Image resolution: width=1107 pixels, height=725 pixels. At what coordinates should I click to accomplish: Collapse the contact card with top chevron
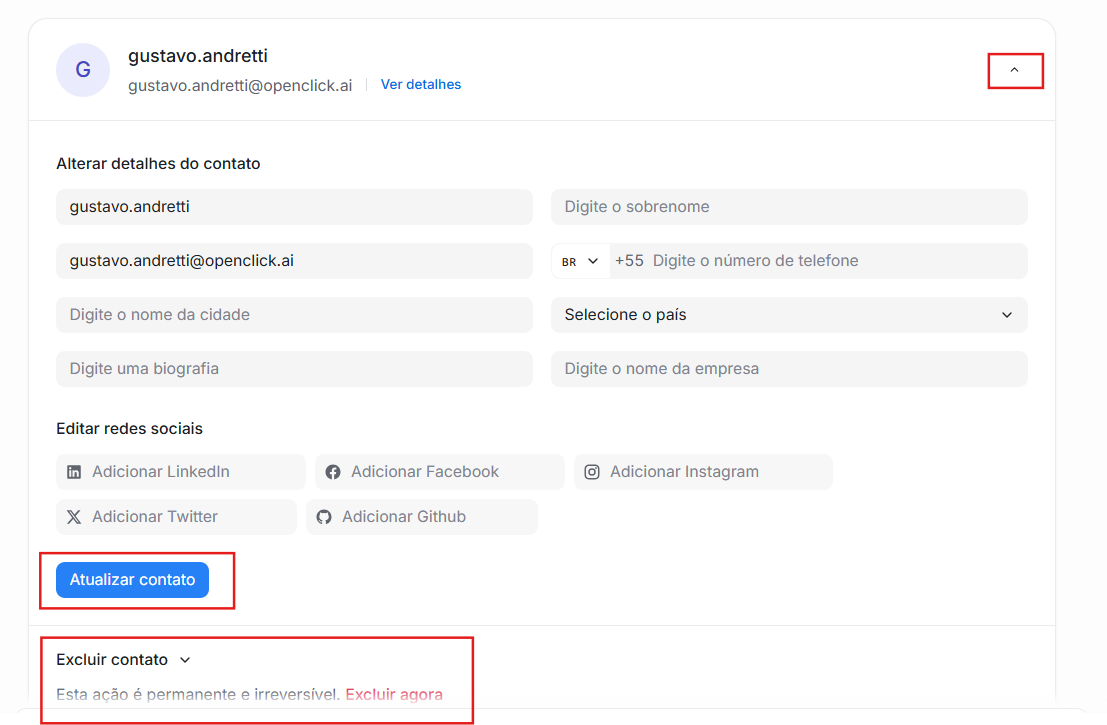1014,70
